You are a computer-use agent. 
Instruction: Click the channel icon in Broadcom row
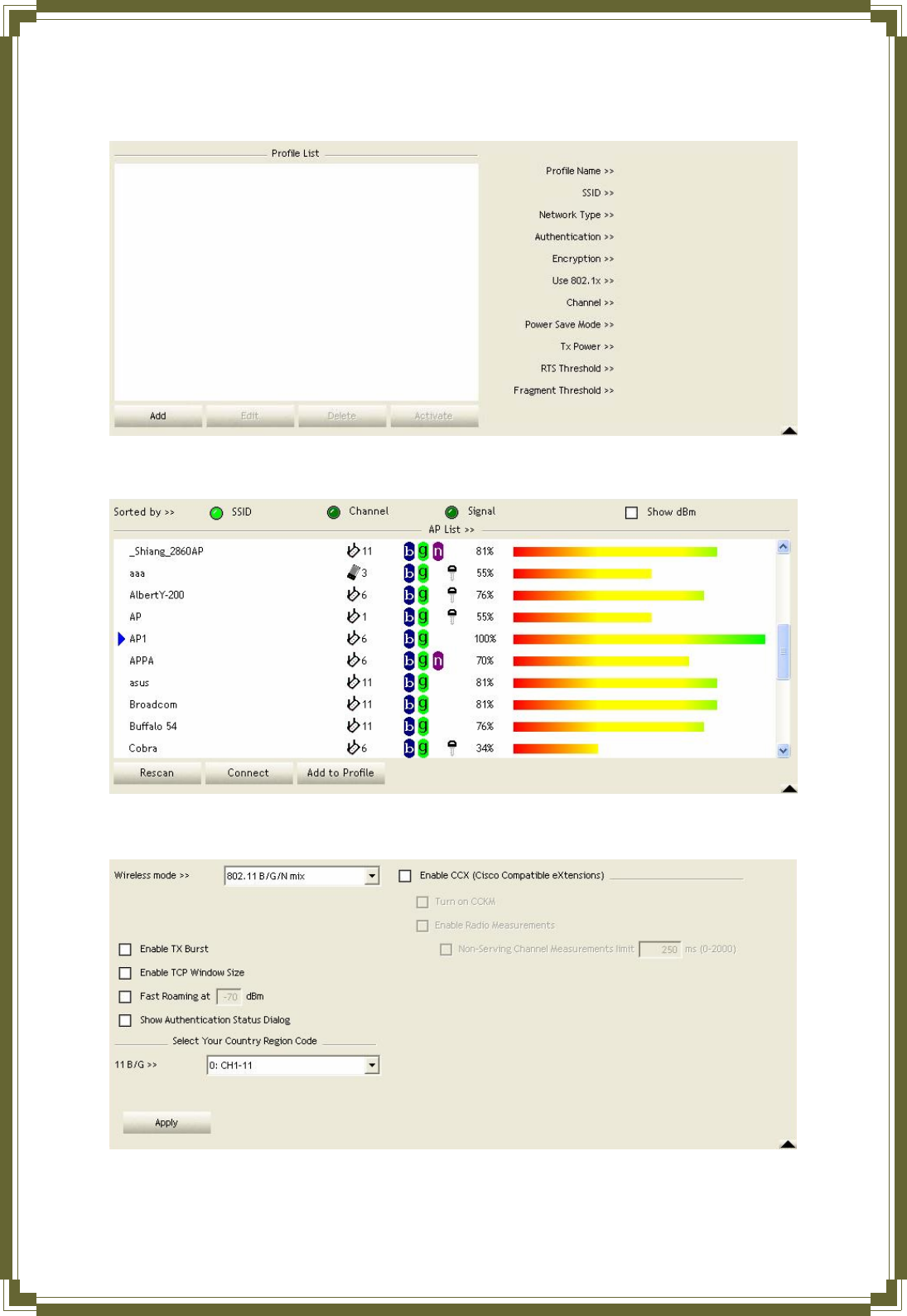pos(354,704)
